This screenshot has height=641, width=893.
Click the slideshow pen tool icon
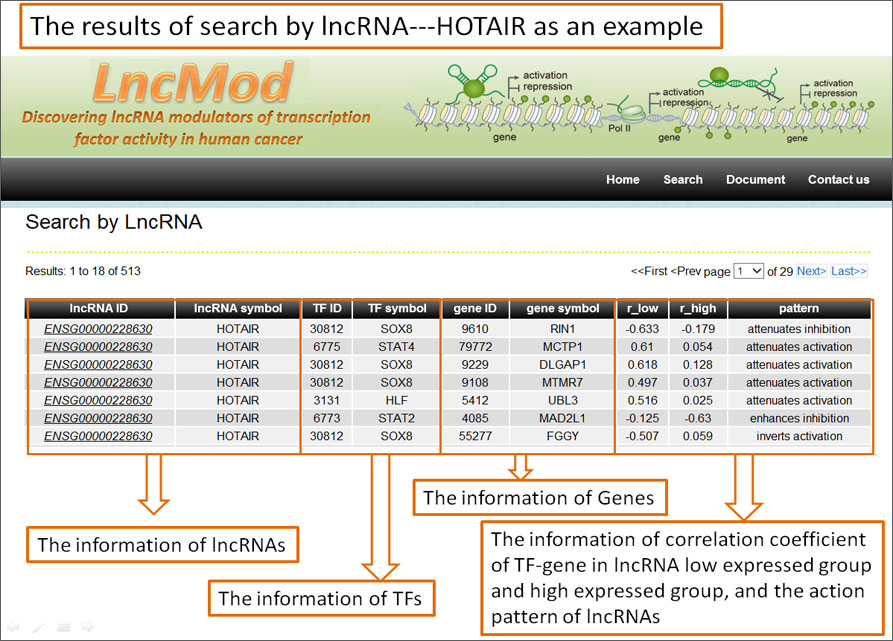(x=38, y=627)
